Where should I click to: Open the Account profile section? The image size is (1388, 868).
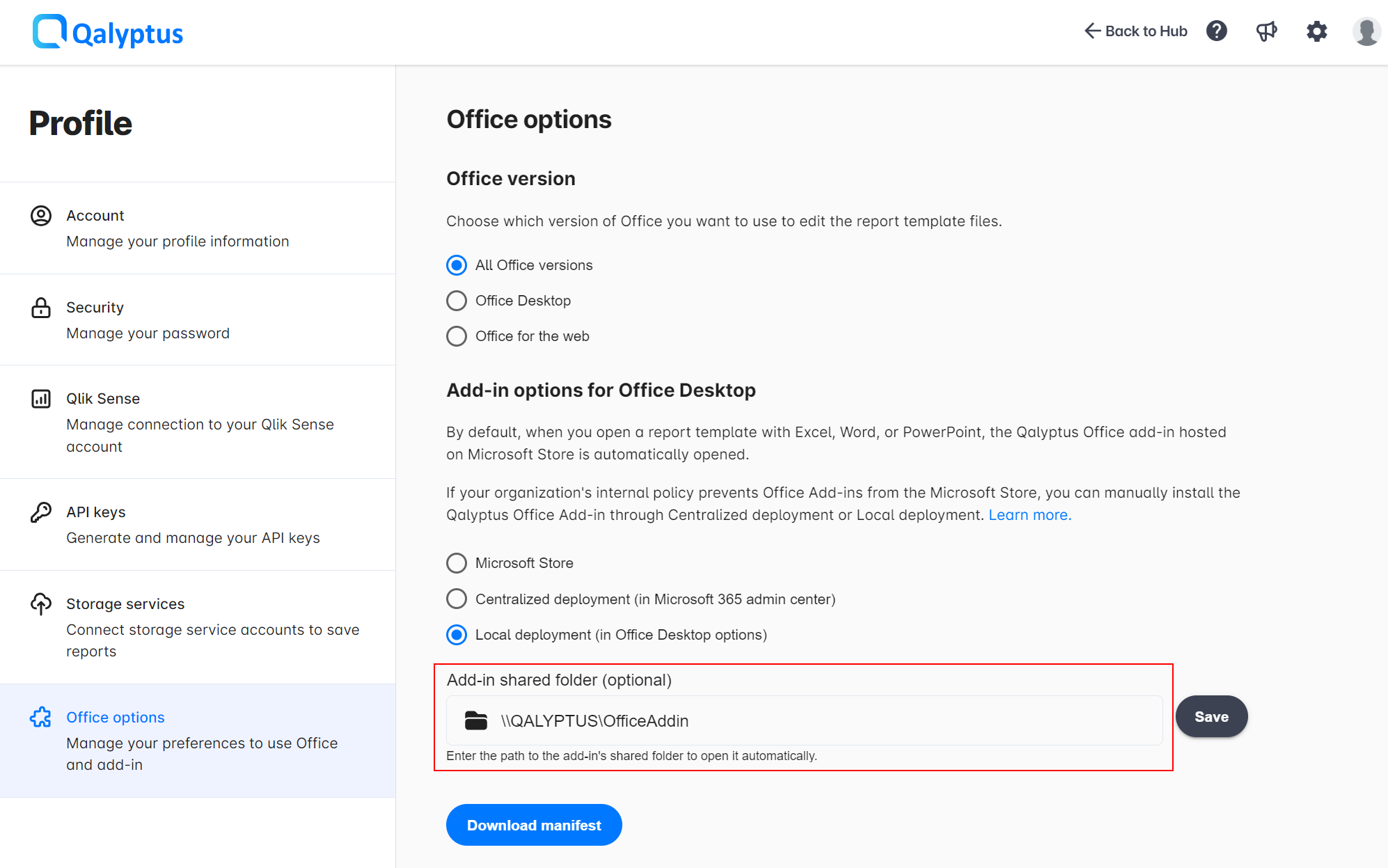pos(95,215)
